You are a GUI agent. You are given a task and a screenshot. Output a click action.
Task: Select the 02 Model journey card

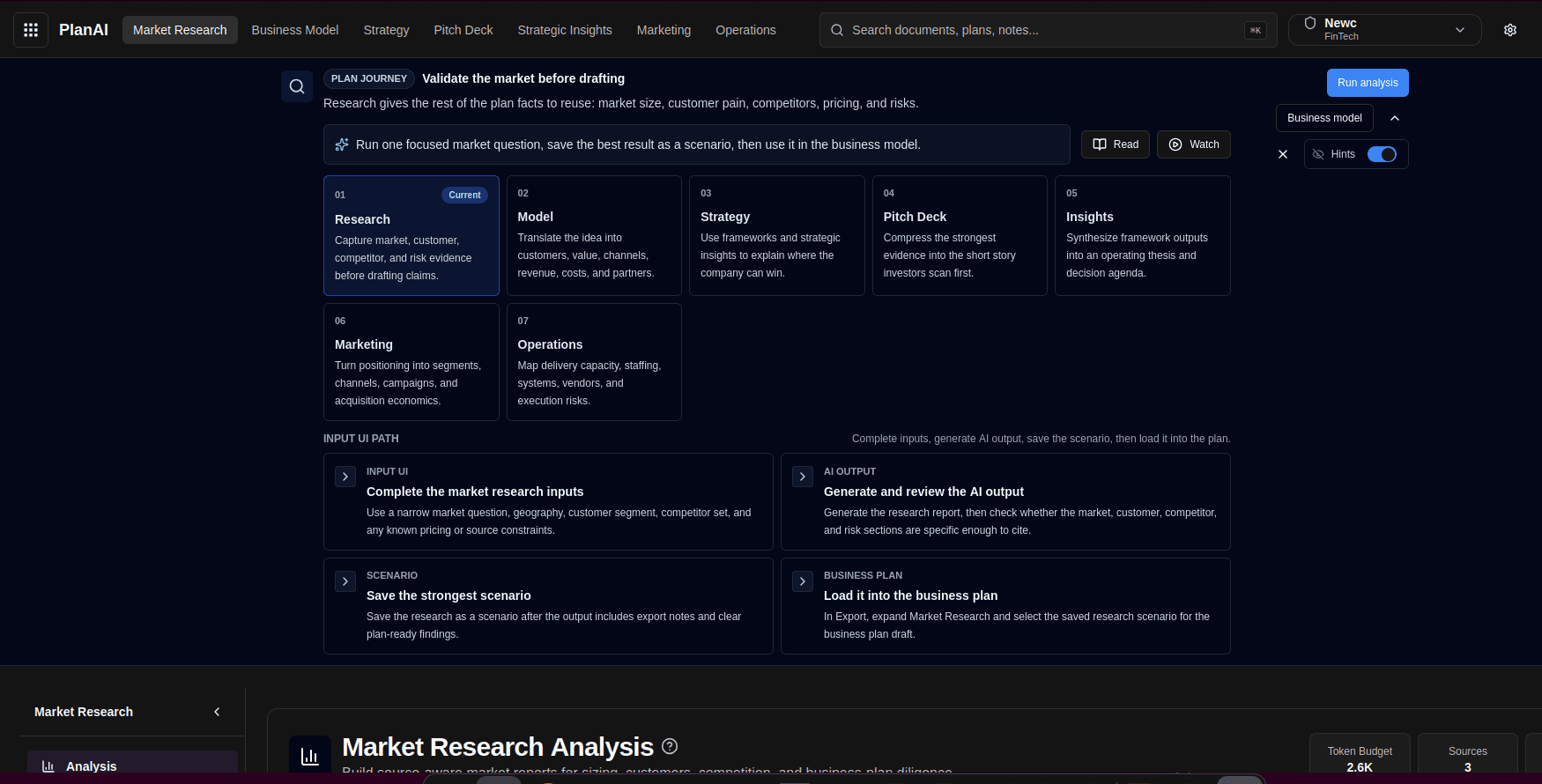[x=594, y=235]
